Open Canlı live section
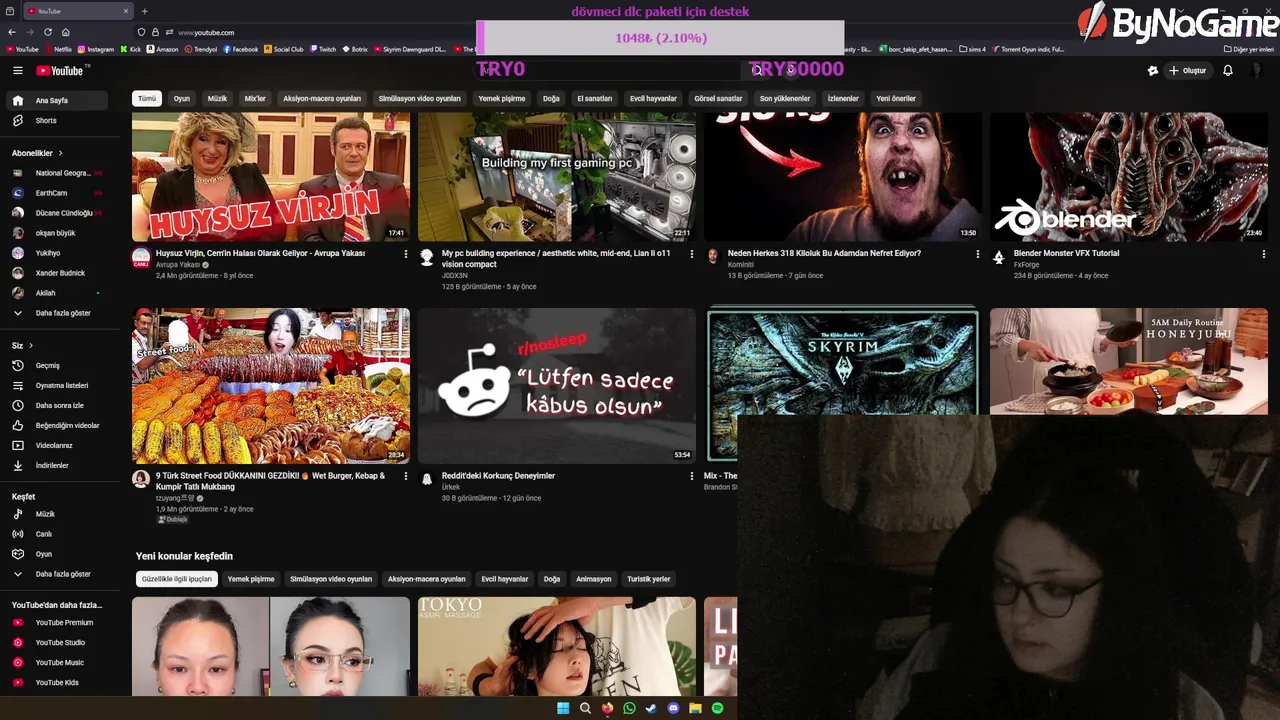1280x720 pixels. [x=44, y=534]
